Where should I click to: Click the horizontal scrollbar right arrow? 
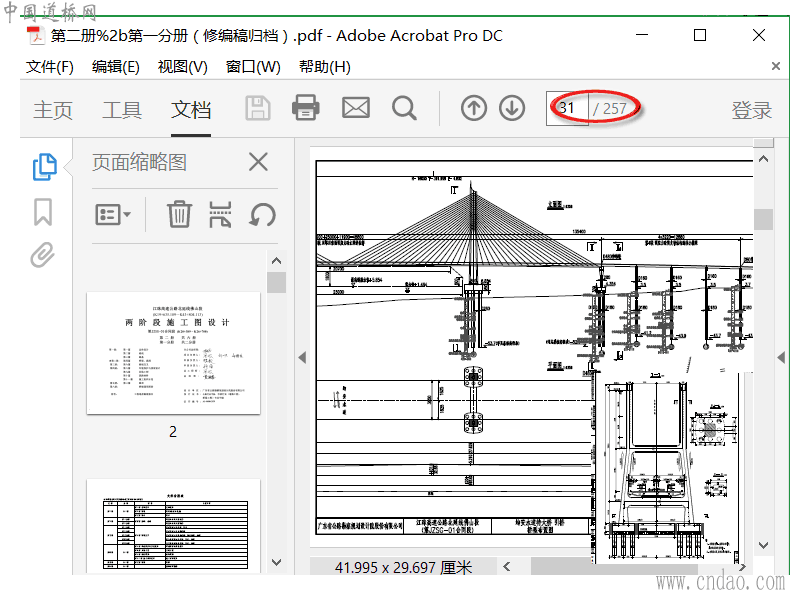click(742, 566)
